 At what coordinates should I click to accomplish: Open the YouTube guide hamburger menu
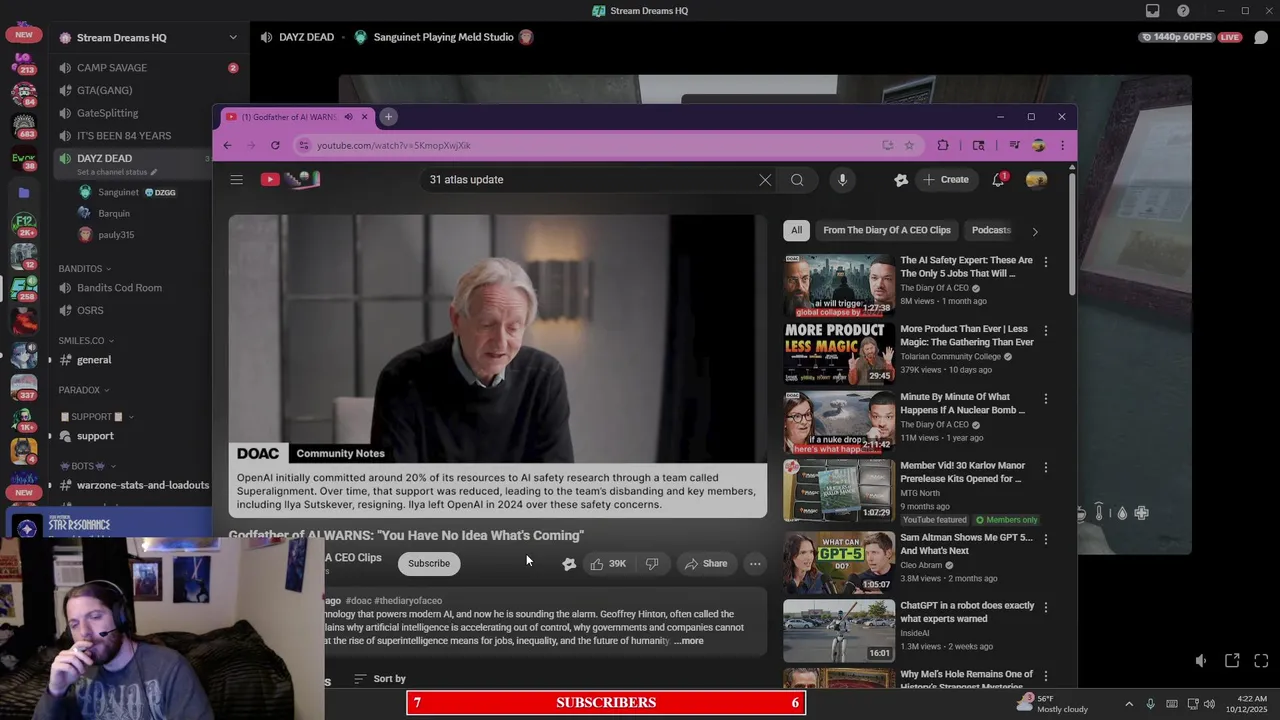[236, 180]
